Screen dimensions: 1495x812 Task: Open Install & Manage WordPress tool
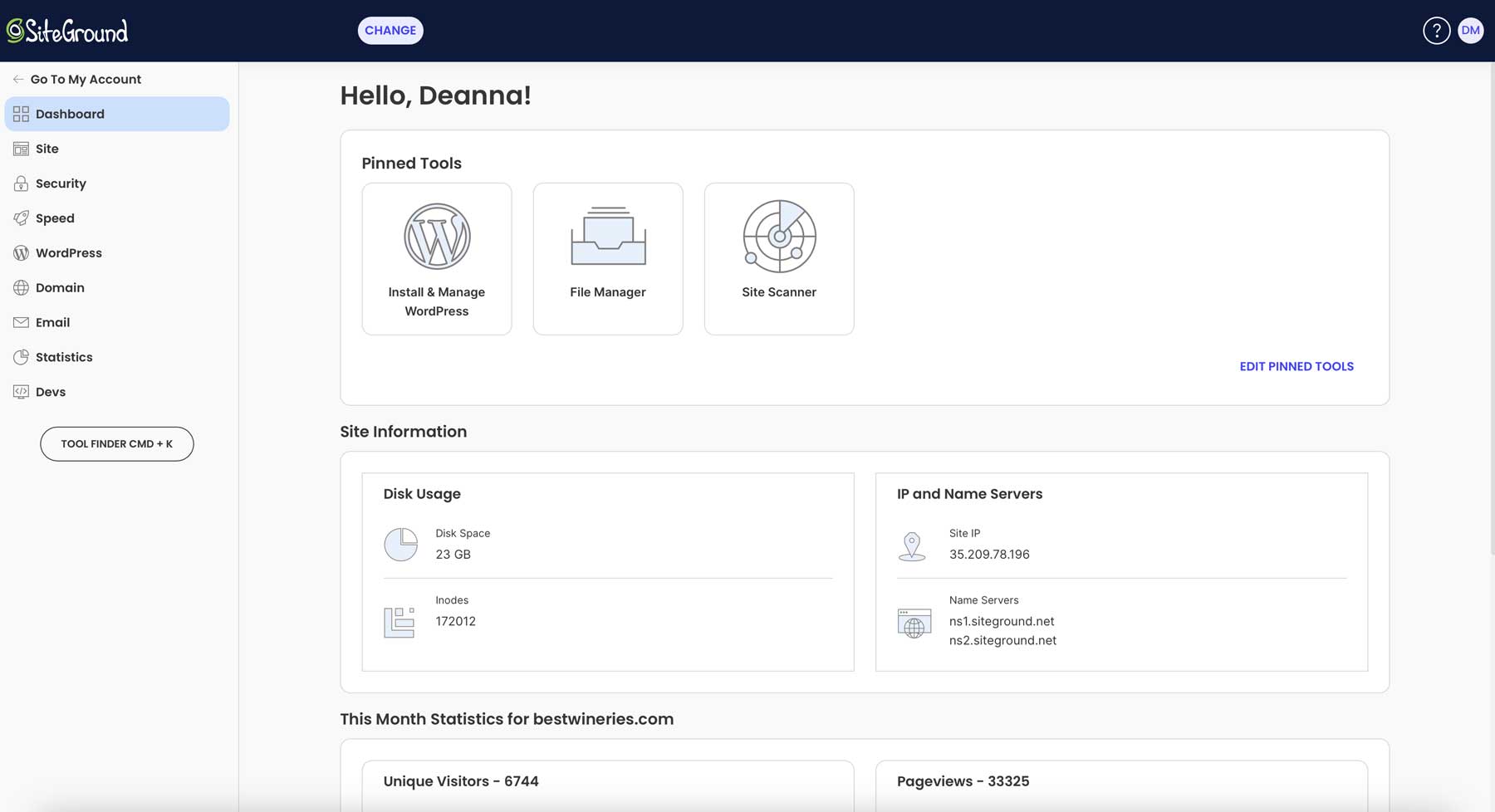[x=436, y=237]
